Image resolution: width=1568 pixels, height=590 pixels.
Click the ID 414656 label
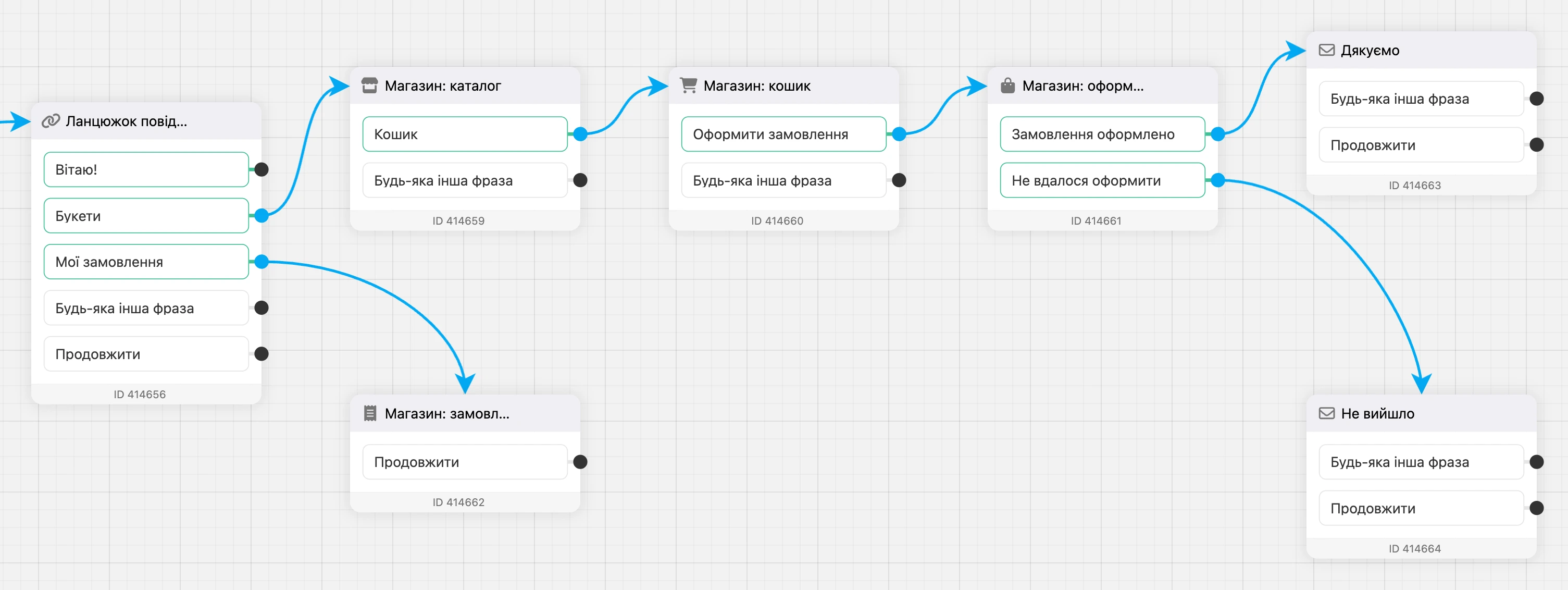click(x=140, y=394)
